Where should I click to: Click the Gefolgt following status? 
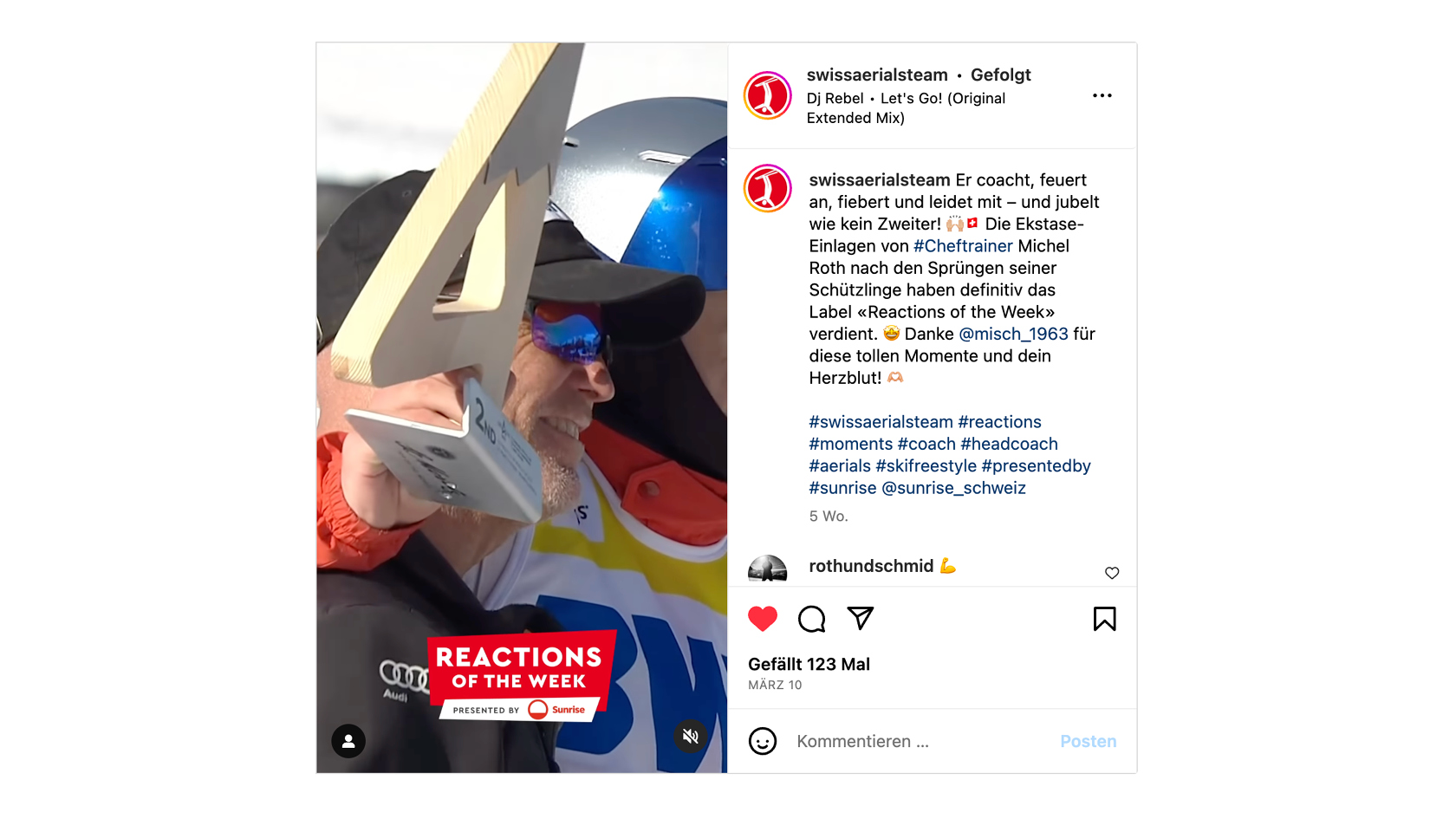[x=1001, y=75]
